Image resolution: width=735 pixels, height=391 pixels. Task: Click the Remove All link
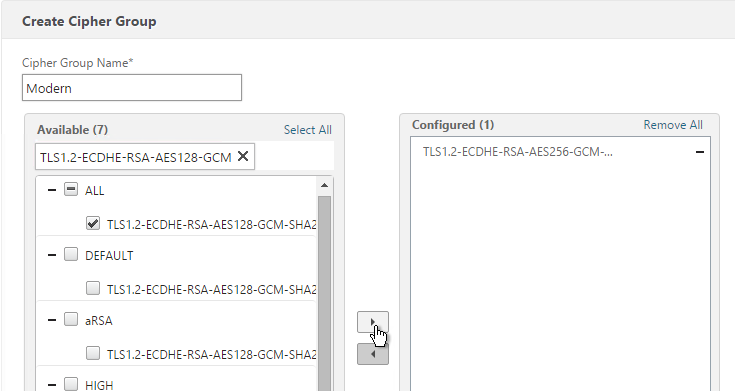(673, 125)
